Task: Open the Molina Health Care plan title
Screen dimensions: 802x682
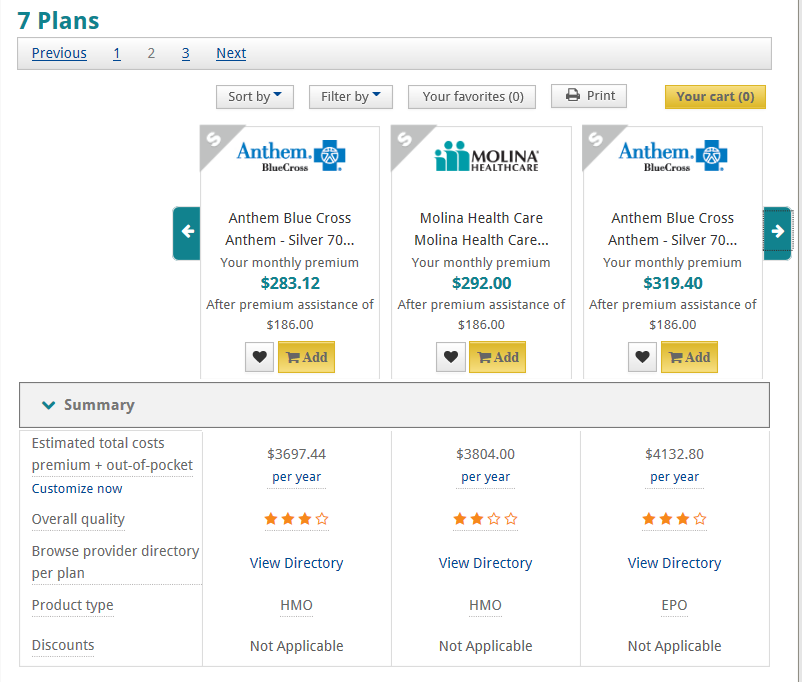Action: (x=481, y=229)
